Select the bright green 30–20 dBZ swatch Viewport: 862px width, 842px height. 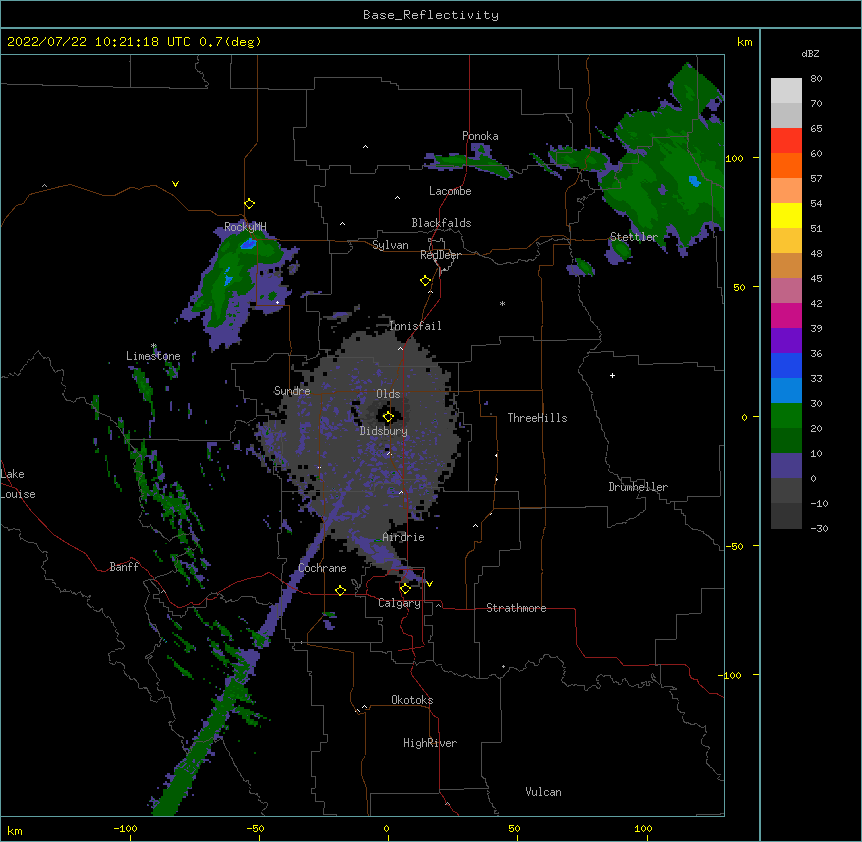point(786,416)
